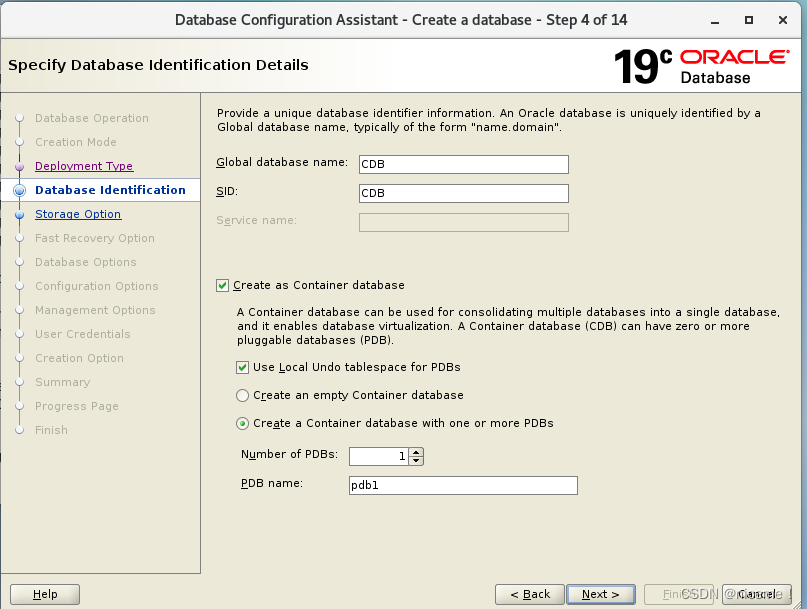Click the Database Identification step bullet icon
Image resolution: width=807 pixels, height=609 pixels.
click(20, 190)
